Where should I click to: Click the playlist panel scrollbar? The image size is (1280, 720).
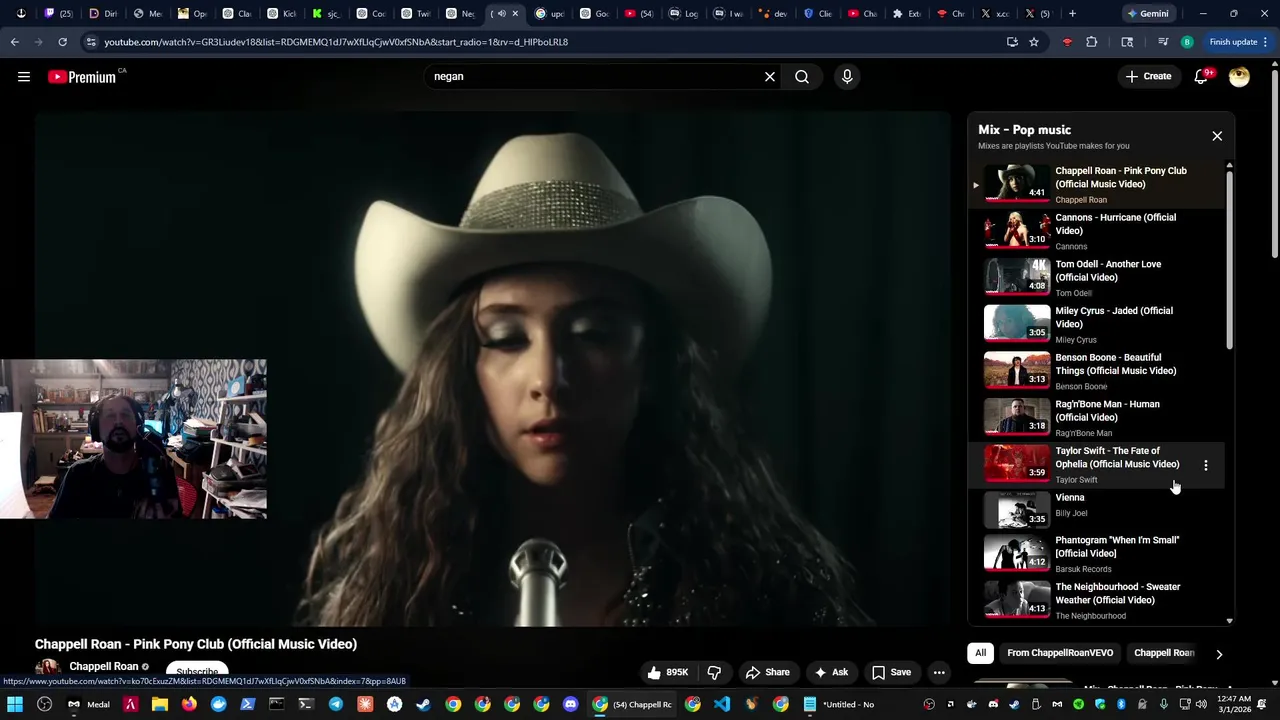coord(1229,260)
